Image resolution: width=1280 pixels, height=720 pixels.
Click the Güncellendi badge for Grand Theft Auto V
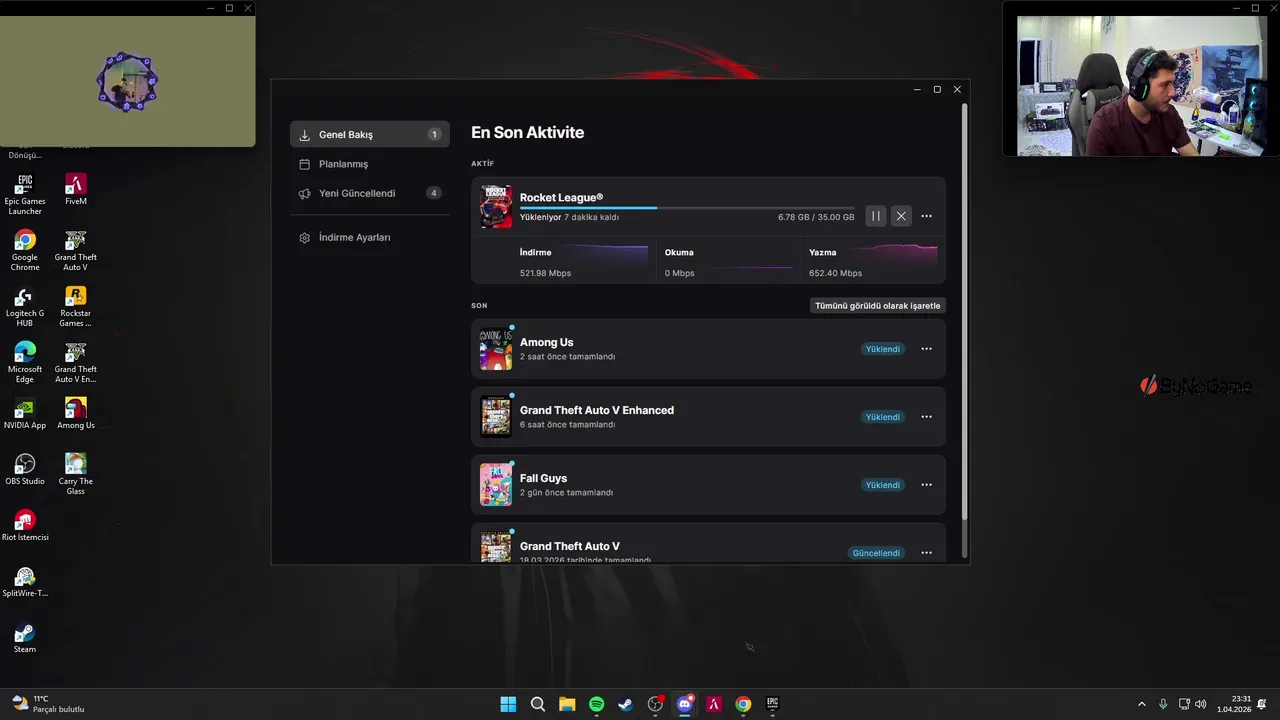coord(876,553)
